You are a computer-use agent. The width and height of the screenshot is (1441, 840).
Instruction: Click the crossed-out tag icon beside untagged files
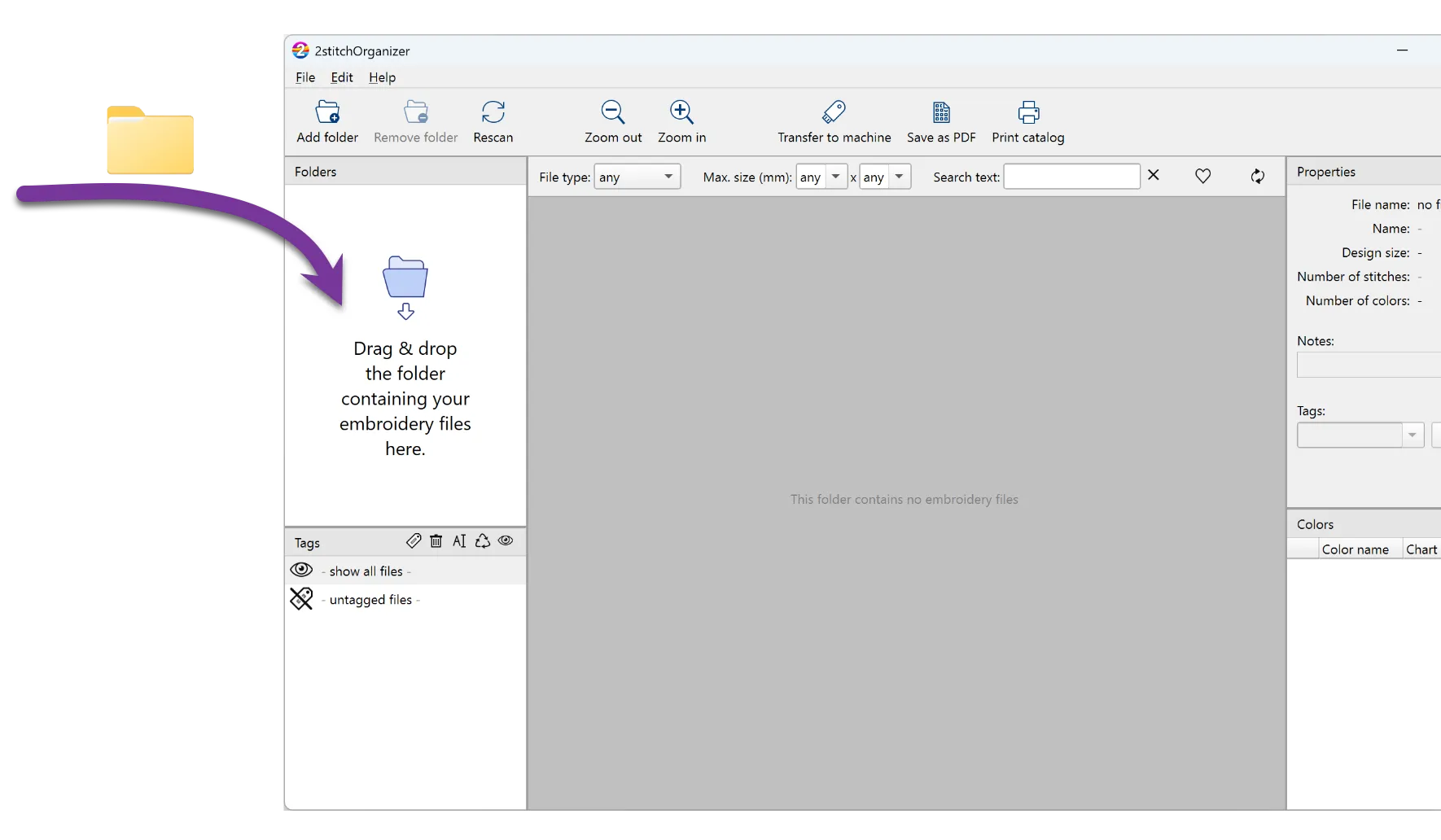click(x=301, y=599)
